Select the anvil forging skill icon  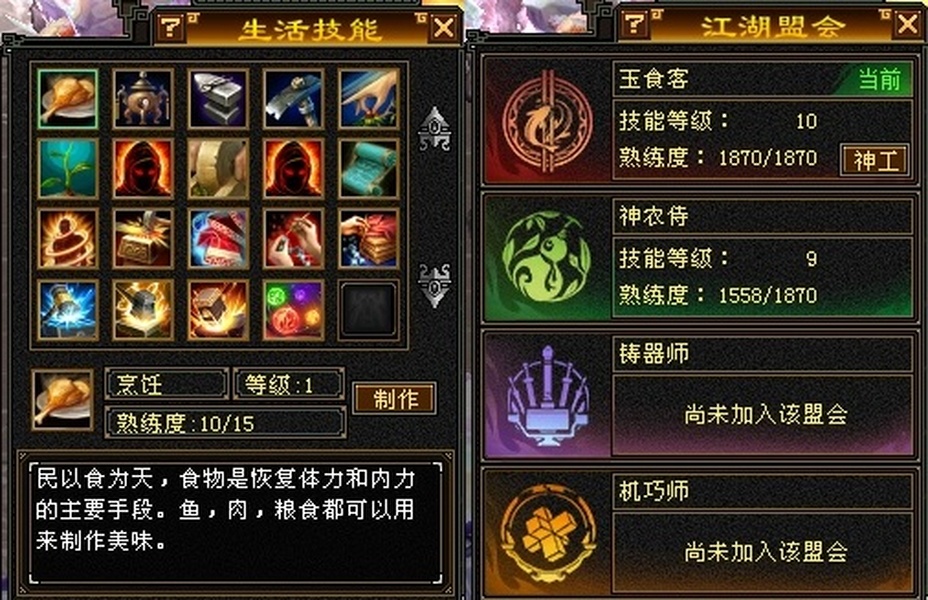218,98
